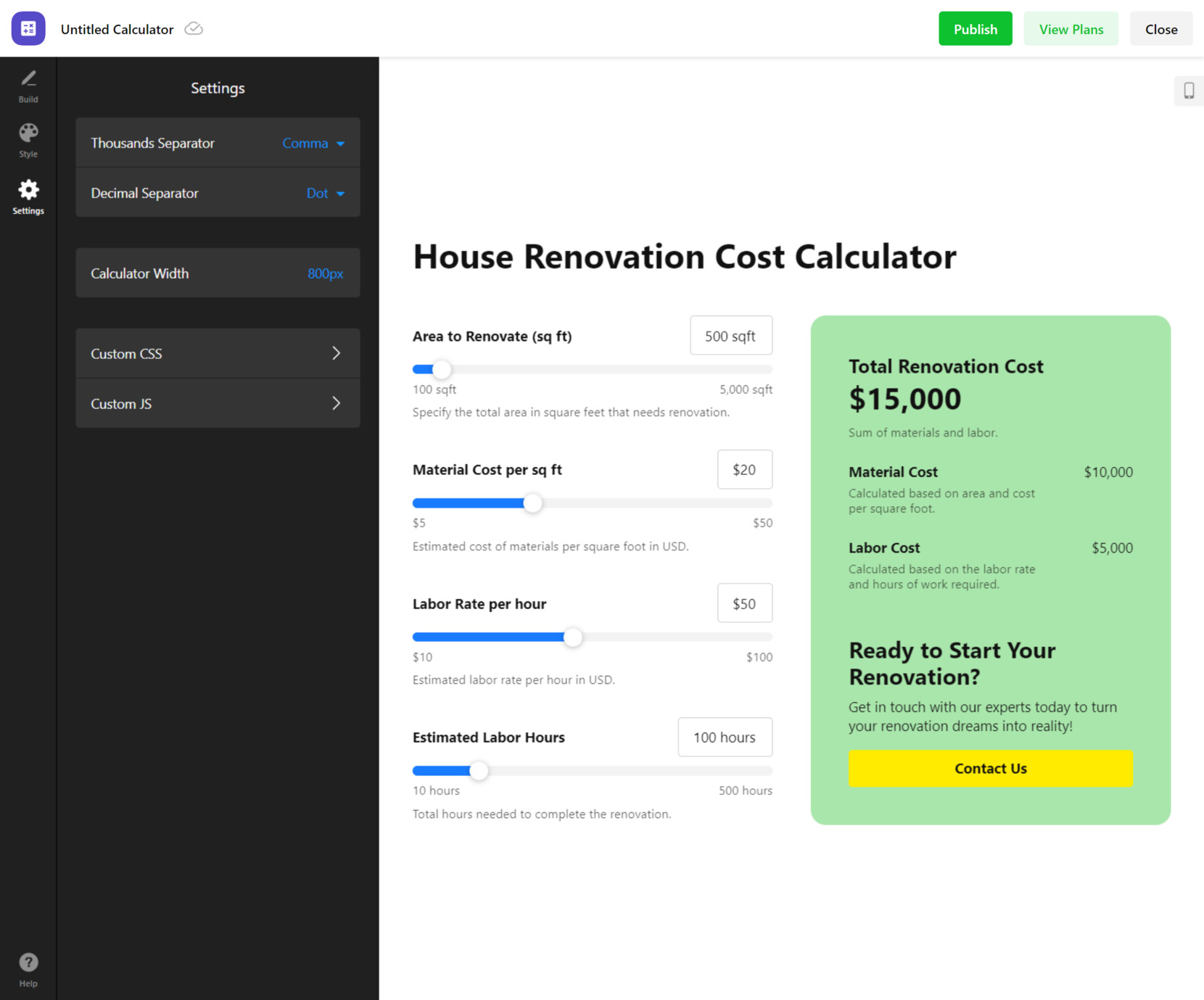The width and height of the screenshot is (1204, 1000).
Task: Switch to the Build panel
Action: pos(28,86)
